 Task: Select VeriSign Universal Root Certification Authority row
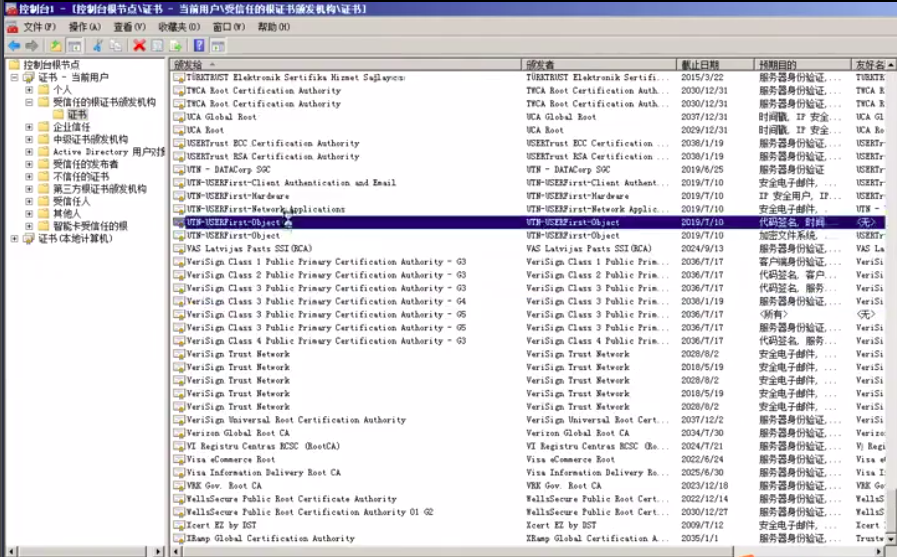pos(528,420)
